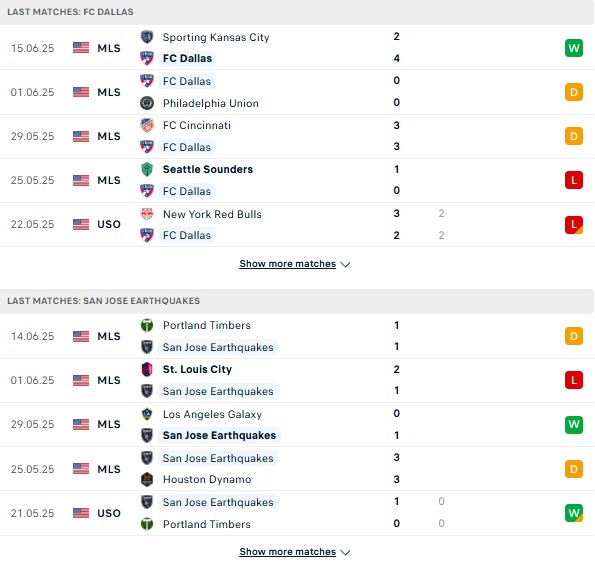Image resolution: width=595 pixels, height=571 pixels.
Task: Click the Los Angeles Galaxy crest icon
Action: (x=147, y=414)
